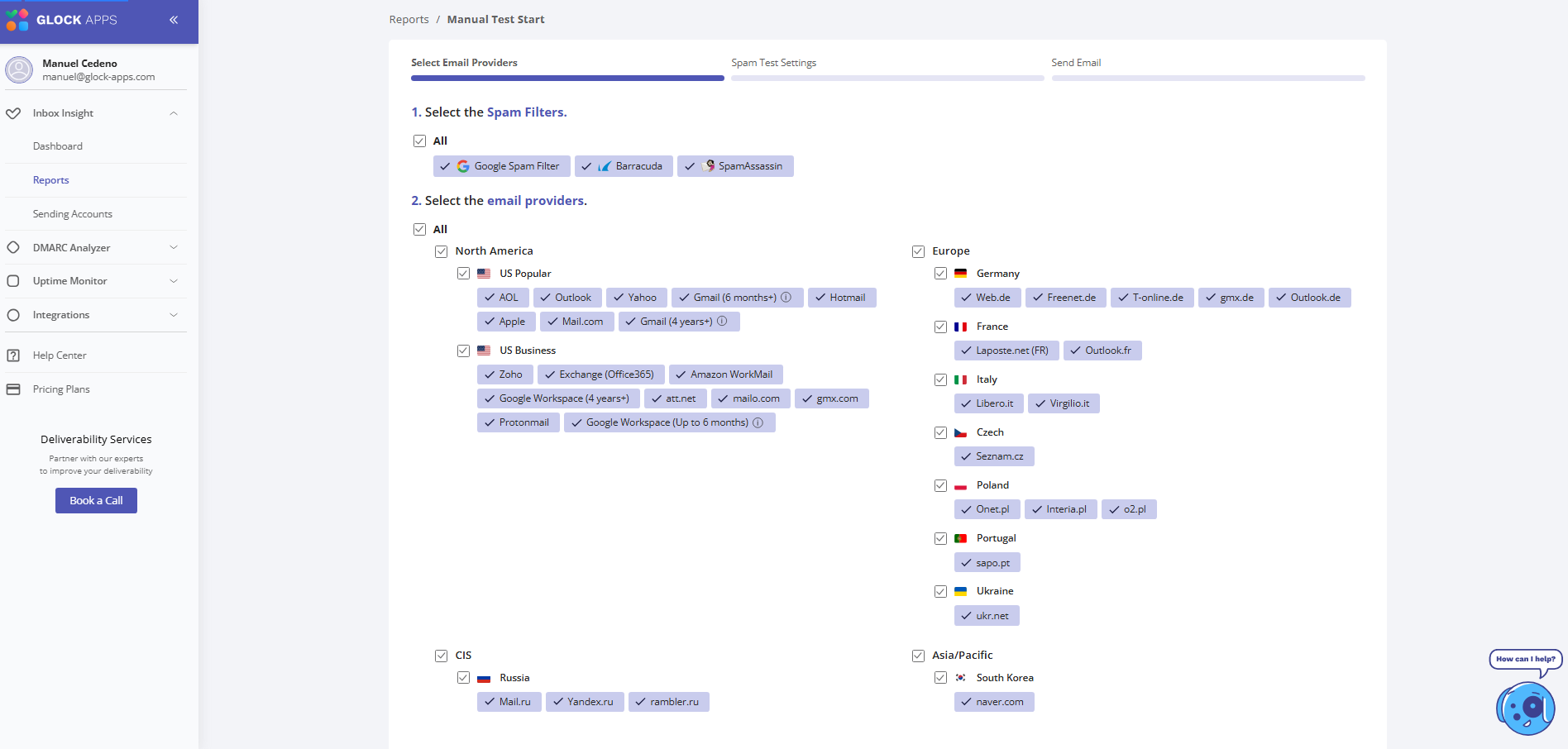Toggle the US Popular checkbox
The height and width of the screenshot is (749, 1568).
point(463,274)
